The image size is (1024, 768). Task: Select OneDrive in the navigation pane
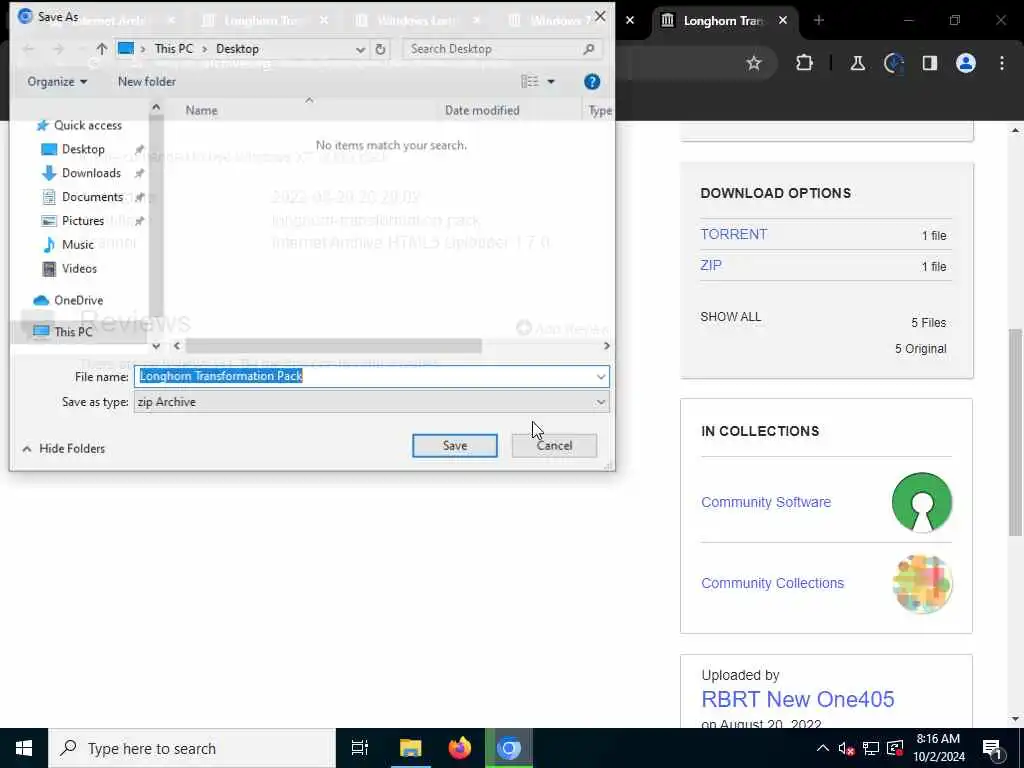click(x=78, y=300)
